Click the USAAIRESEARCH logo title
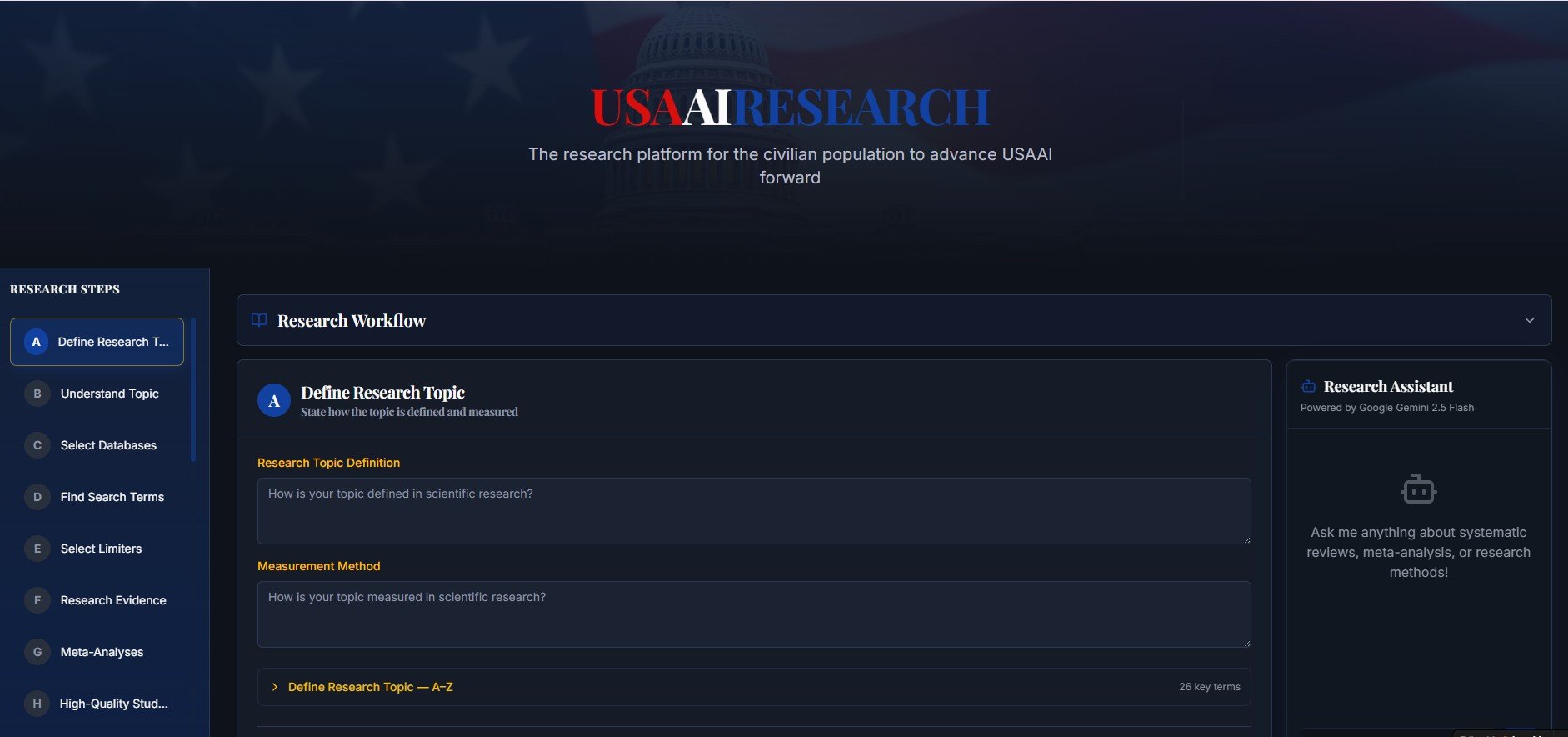Viewport: 1568px width, 737px height. click(x=790, y=108)
